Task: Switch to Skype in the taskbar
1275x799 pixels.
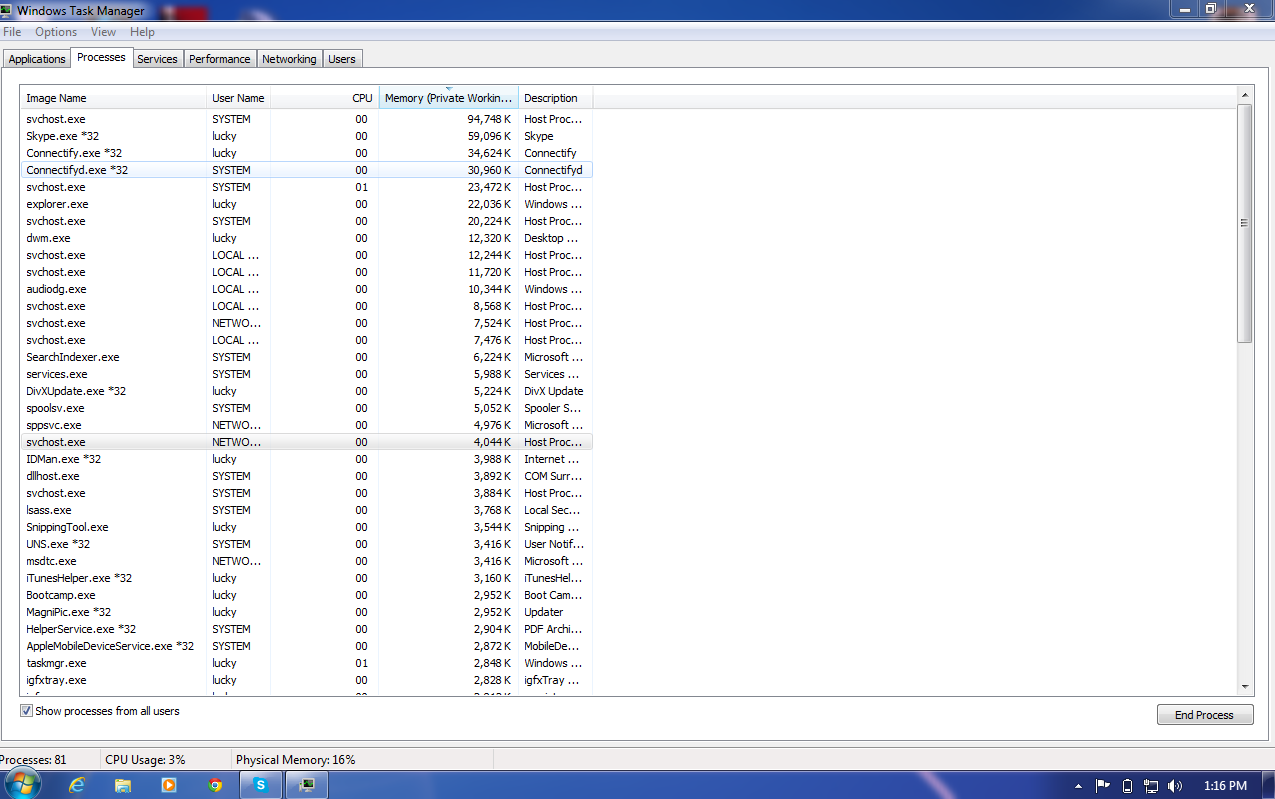Action: (261, 785)
